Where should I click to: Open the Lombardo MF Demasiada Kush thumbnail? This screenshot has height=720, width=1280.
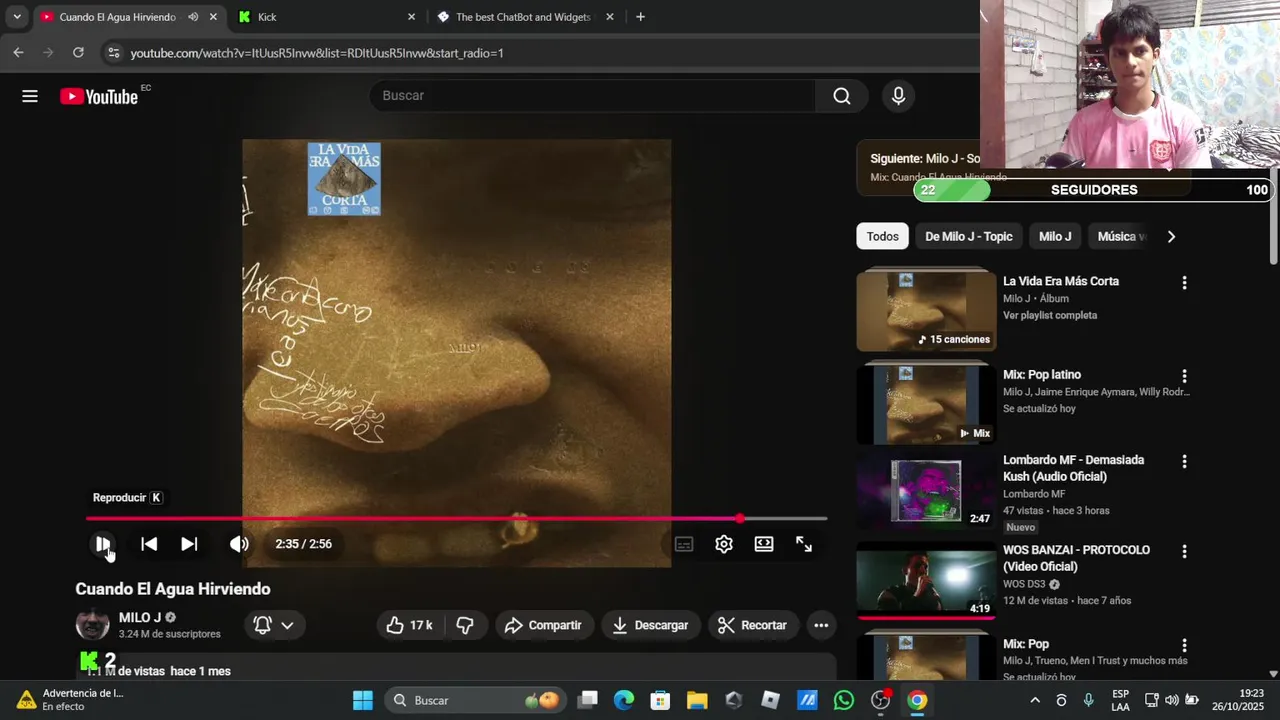pos(926,490)
